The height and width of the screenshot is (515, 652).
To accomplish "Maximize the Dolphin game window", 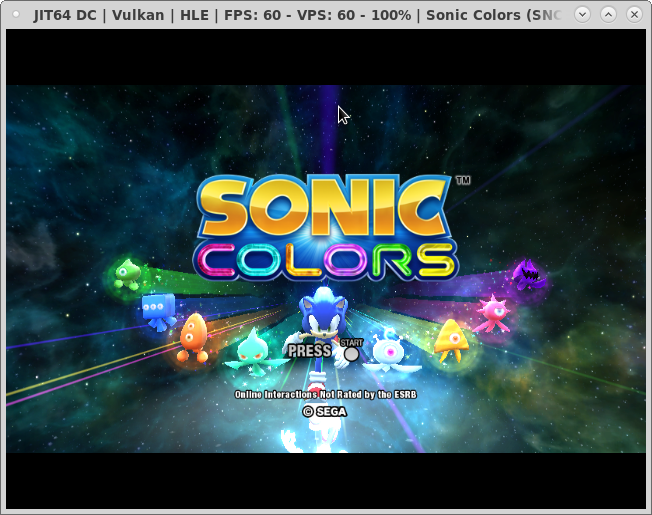I will pos(608,15).
